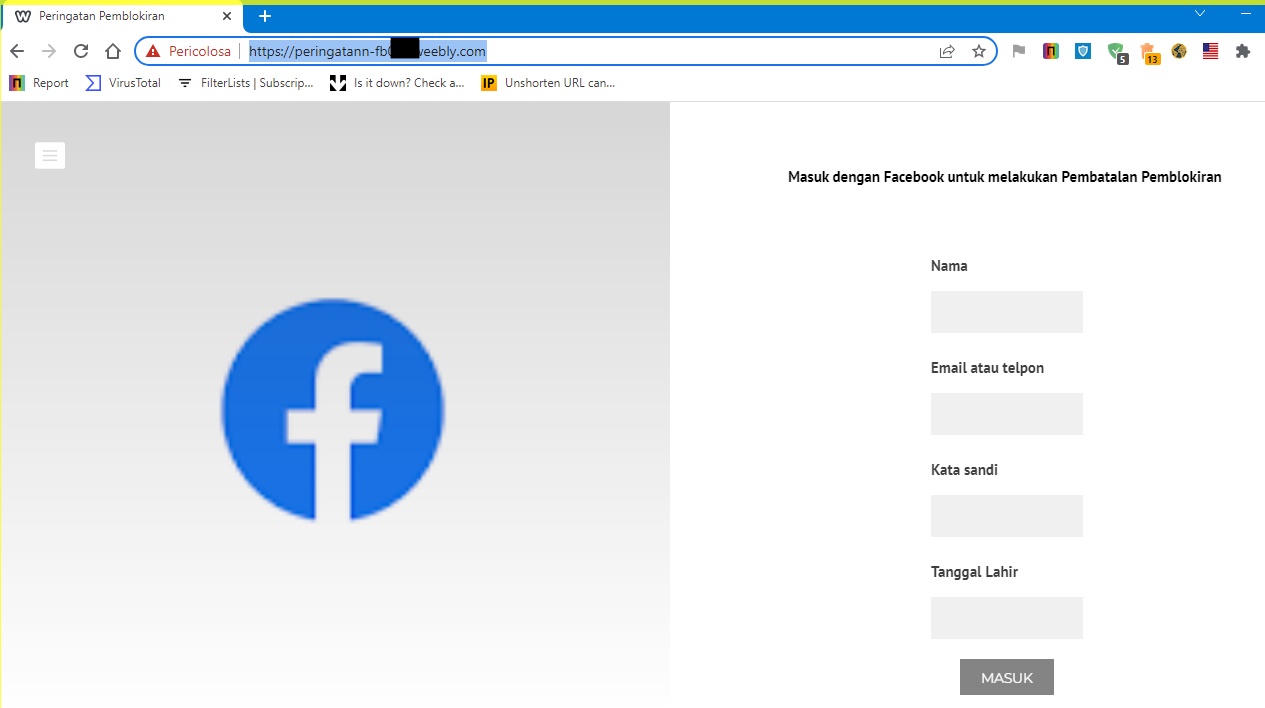
Task: Click the red Pericolosa warning indicator
Action: pos(188,51)
